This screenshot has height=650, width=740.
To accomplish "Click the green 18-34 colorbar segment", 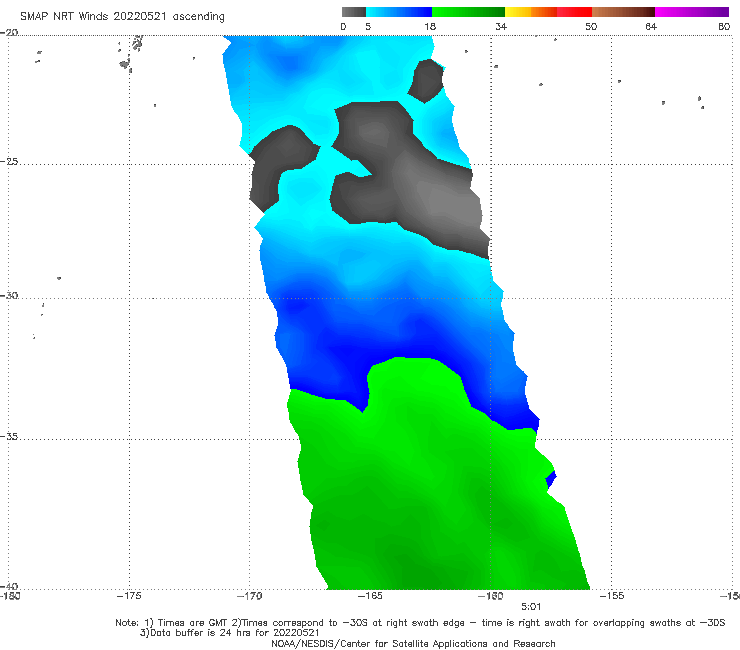I will coord(468,12).
